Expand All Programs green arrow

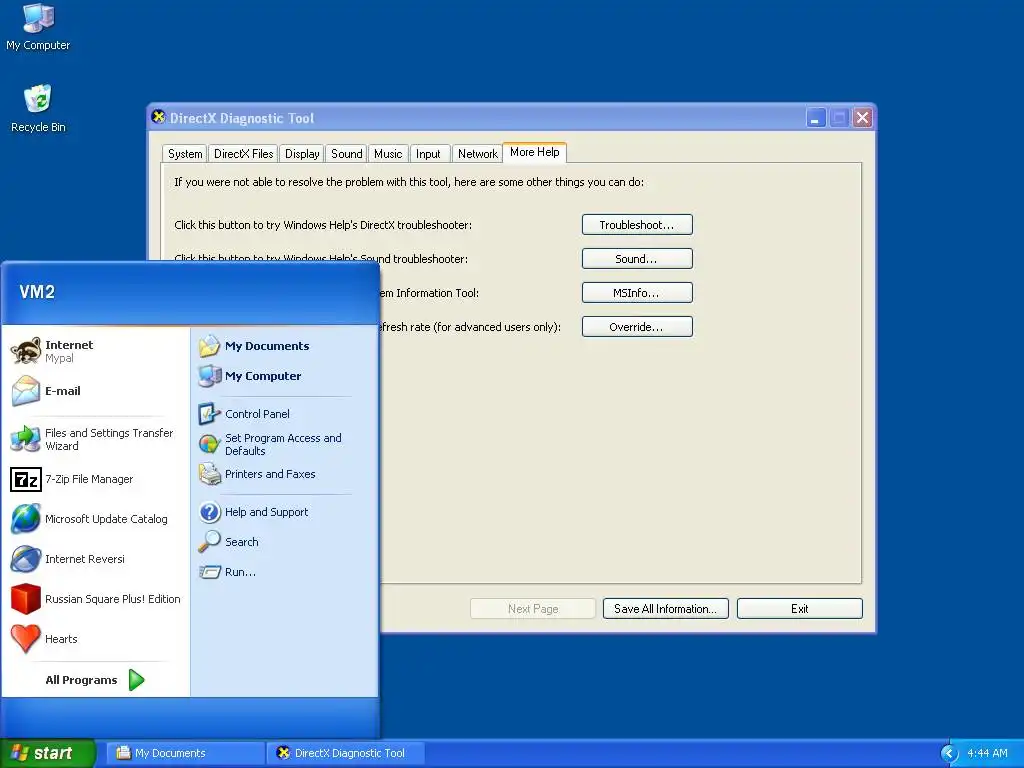[x=136, y=680]
